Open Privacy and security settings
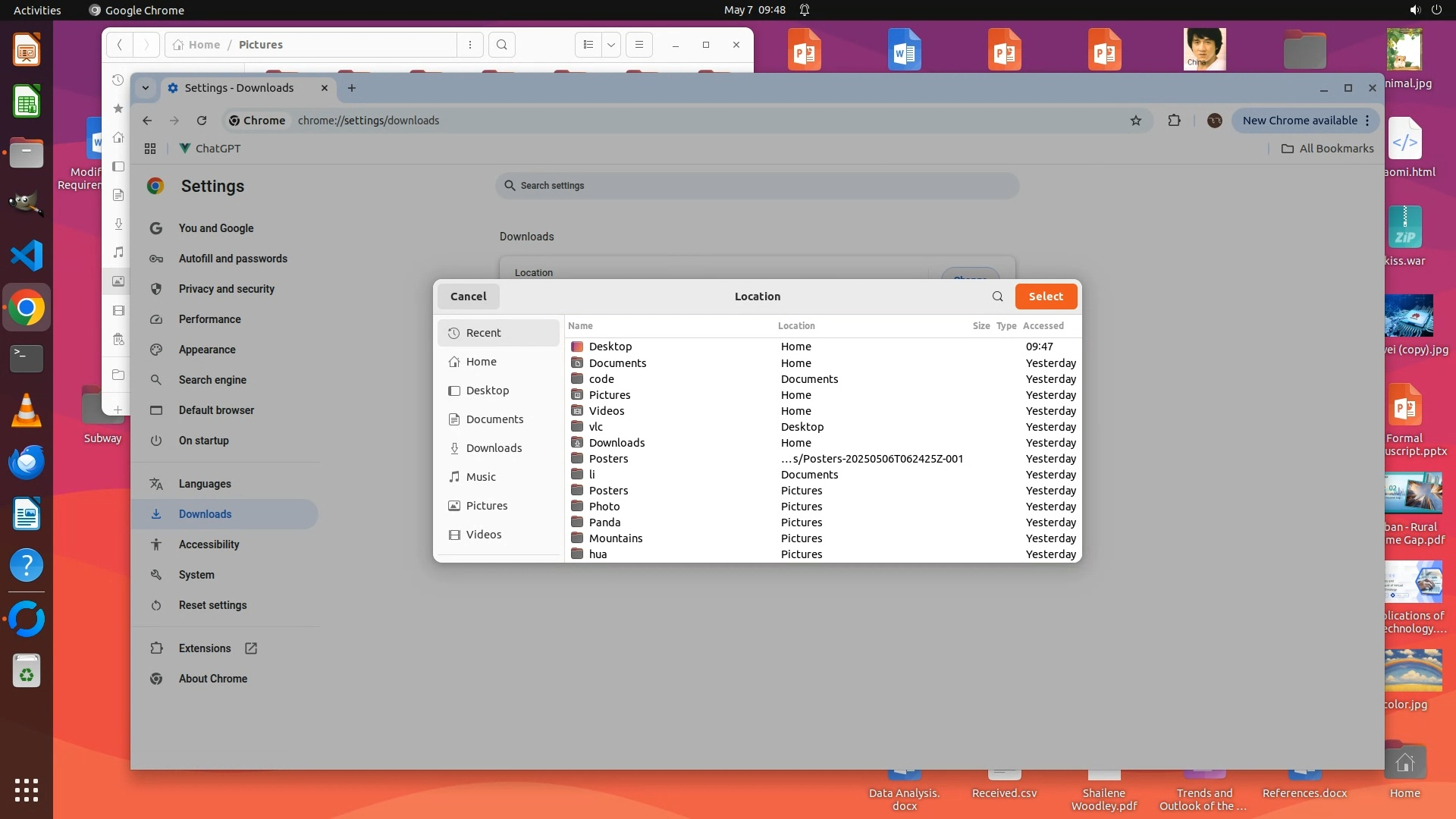This screenshot has width=1456, height=819. point(226,289)
